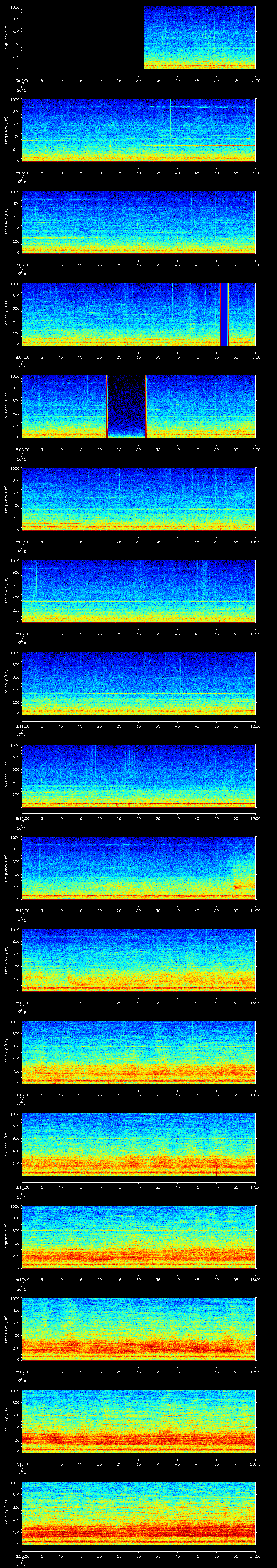This screenshot has height=1568, width=277.
Task: Click the '8:11:00' start time label
Action: coord(22,726)
